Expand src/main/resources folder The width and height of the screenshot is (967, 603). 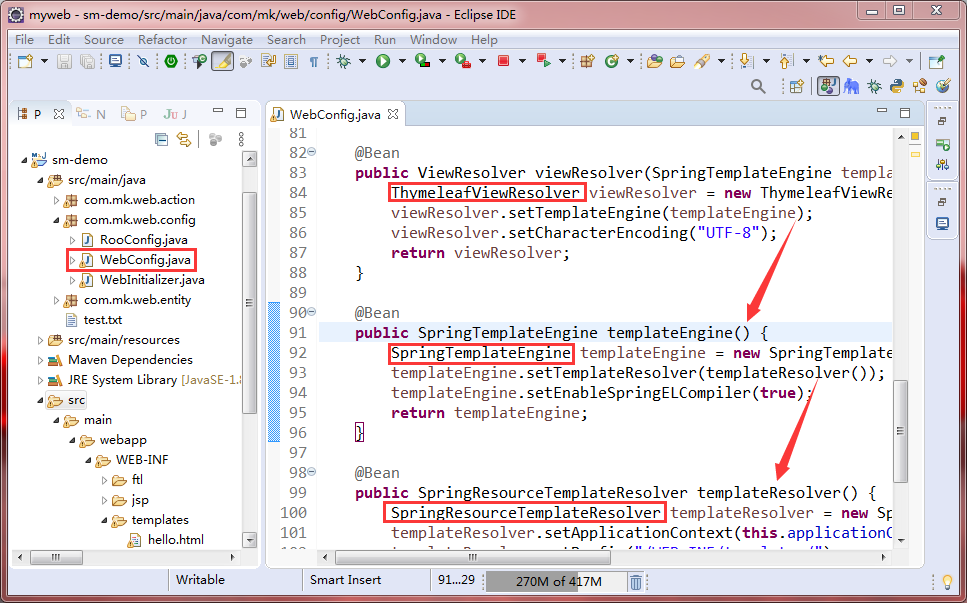(x=40, y=340)
